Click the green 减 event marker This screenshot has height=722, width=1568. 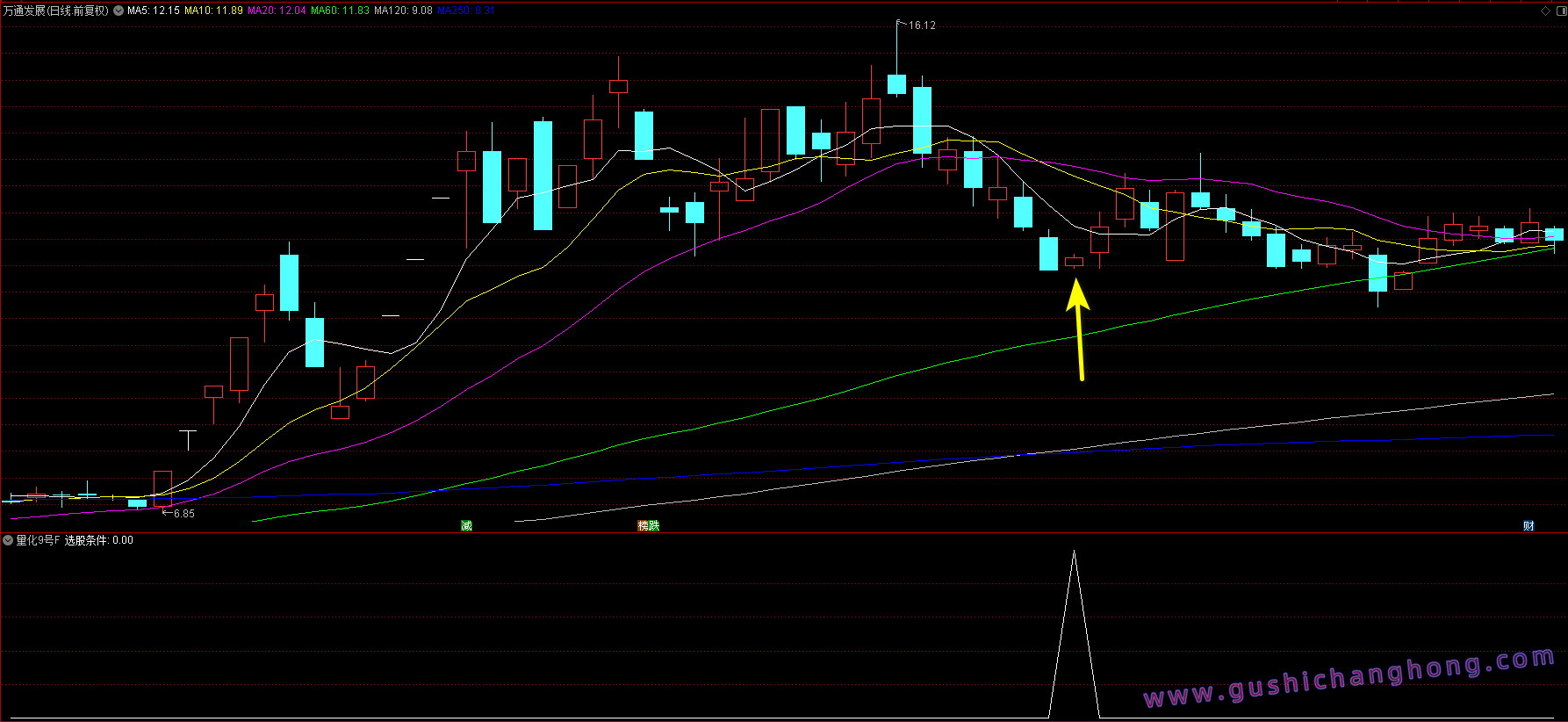pos(466,525)
